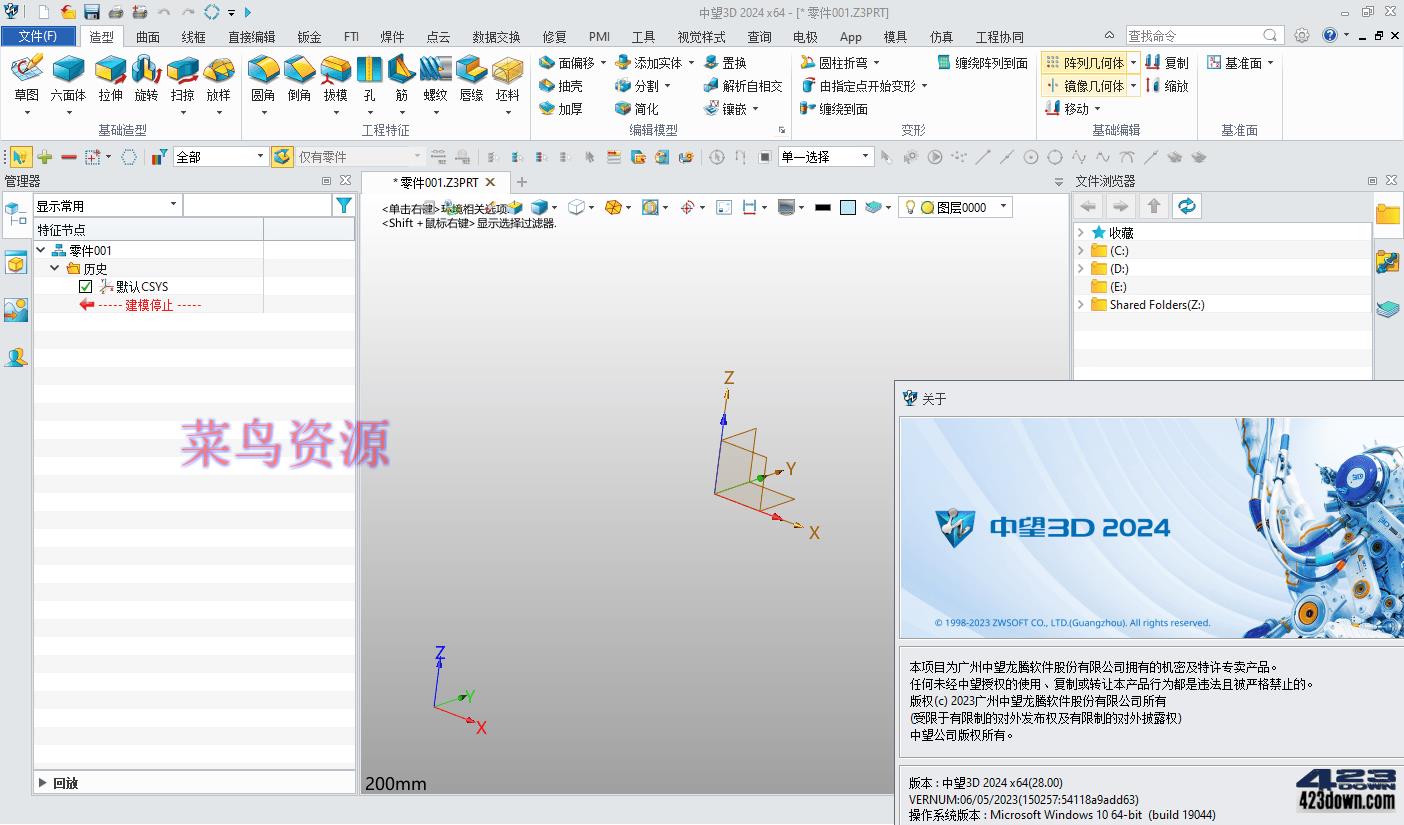Open the 孔 (Hole) tool

pos(370,80)
